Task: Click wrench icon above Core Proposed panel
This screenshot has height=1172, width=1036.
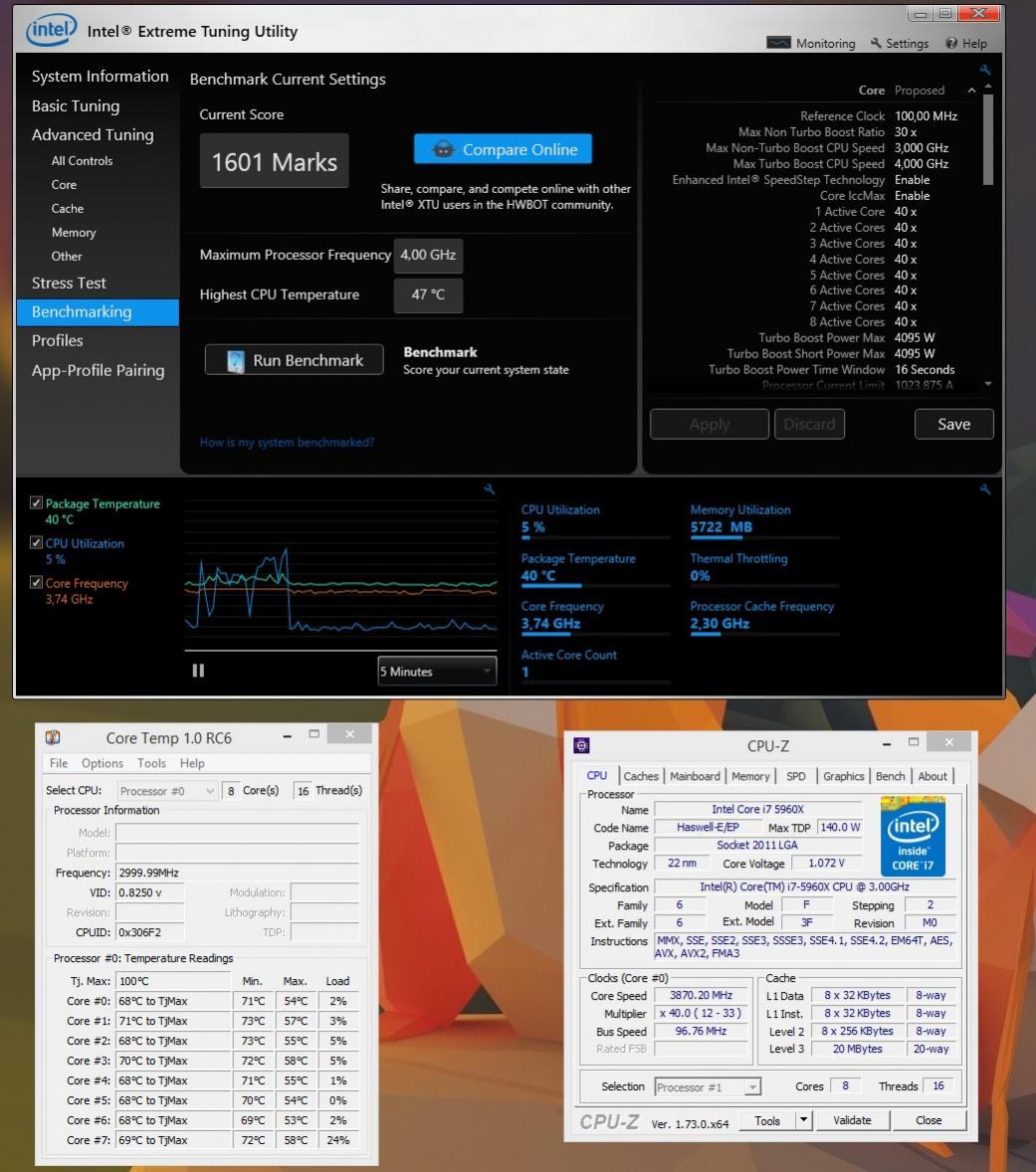Action: pos(985,70)
